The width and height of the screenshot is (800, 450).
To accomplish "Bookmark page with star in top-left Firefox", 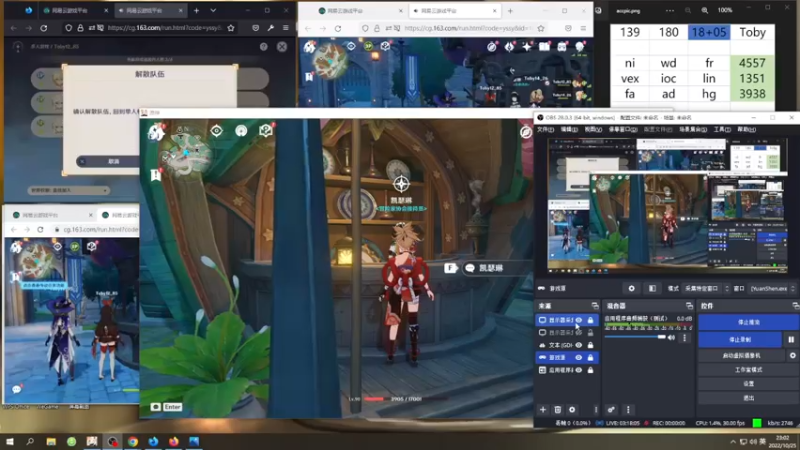I will 231,28.
